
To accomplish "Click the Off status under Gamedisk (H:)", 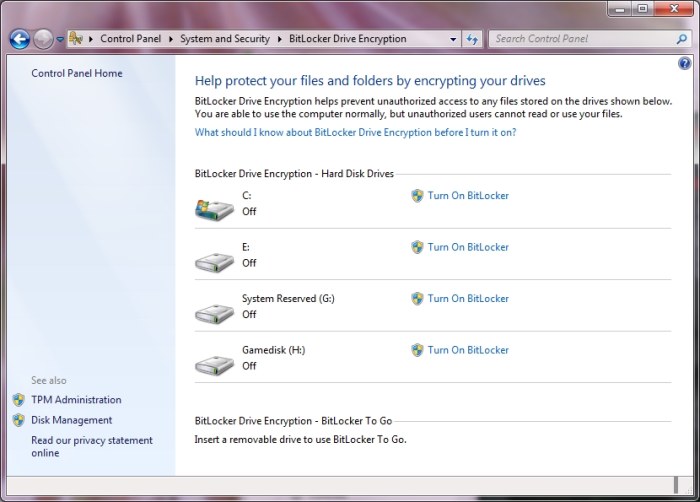I will pos(249,366).
